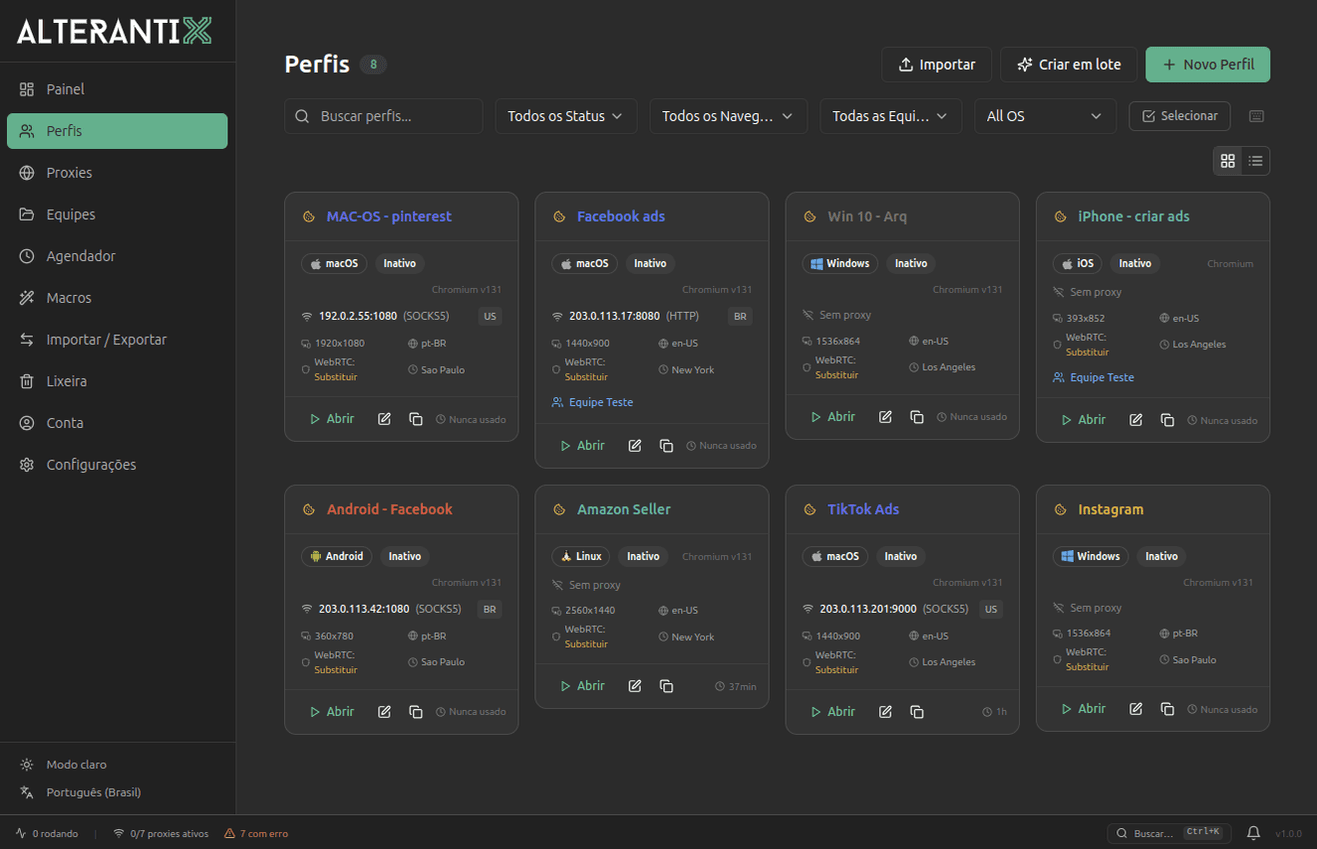
Task: Click Abrir on Android - Facebook card
Action: click(x=332, y=711)
